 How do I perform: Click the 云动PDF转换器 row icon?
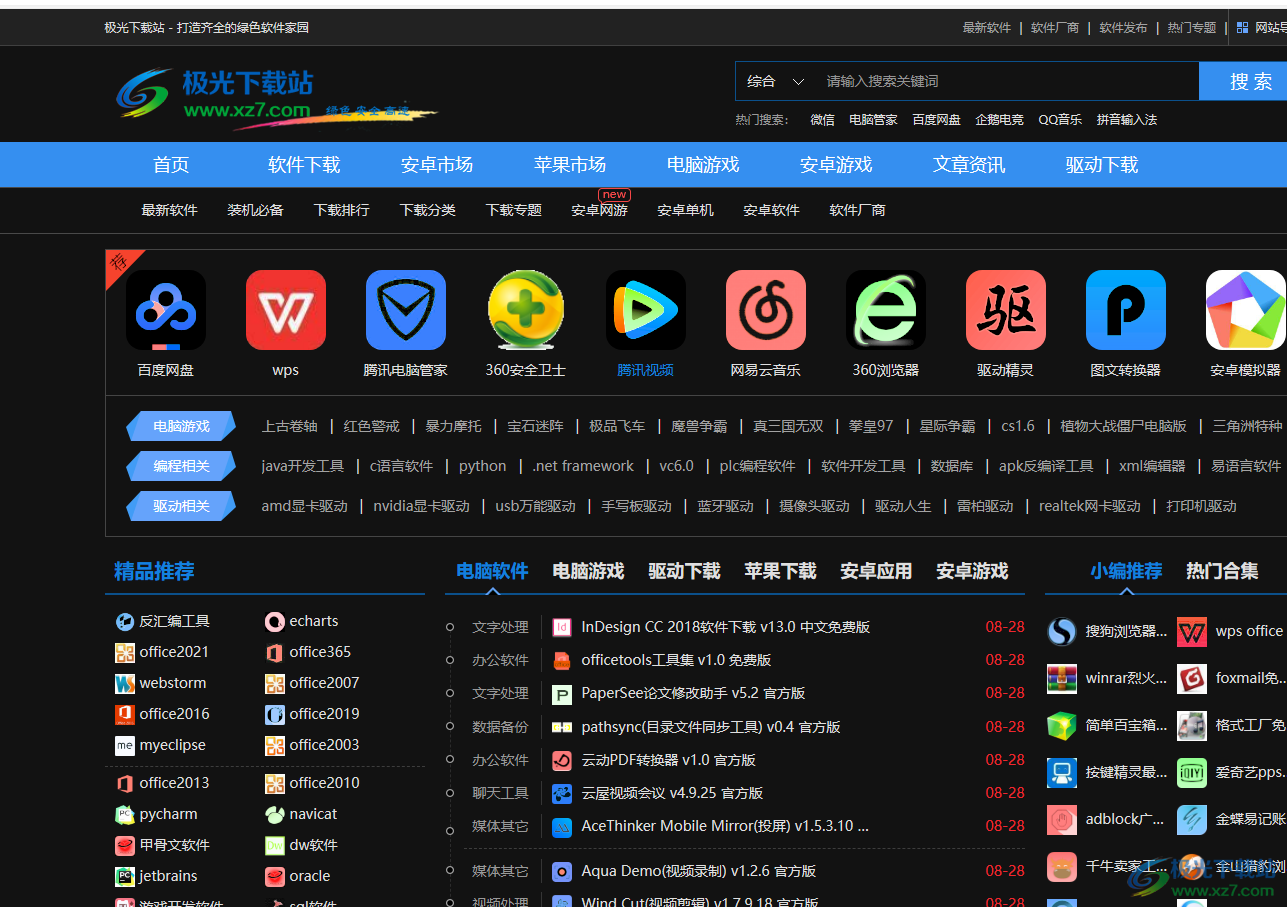[x=562, y=760]
